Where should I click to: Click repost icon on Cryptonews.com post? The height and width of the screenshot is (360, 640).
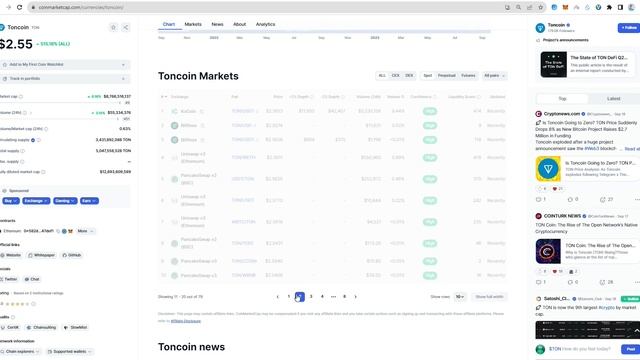tap(570, 200)
